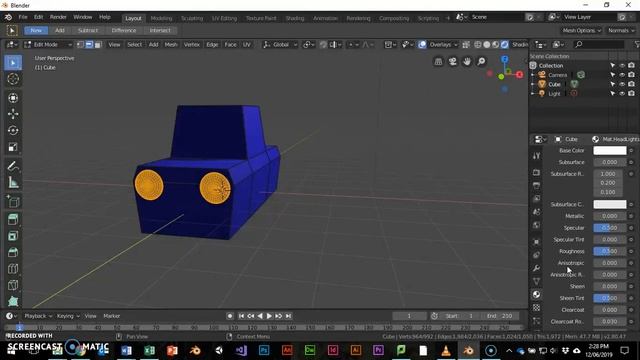This screenshot has height=360, width=640.
Task: Open the Edit Mode dropdown
Action: [x=48, y=44]
